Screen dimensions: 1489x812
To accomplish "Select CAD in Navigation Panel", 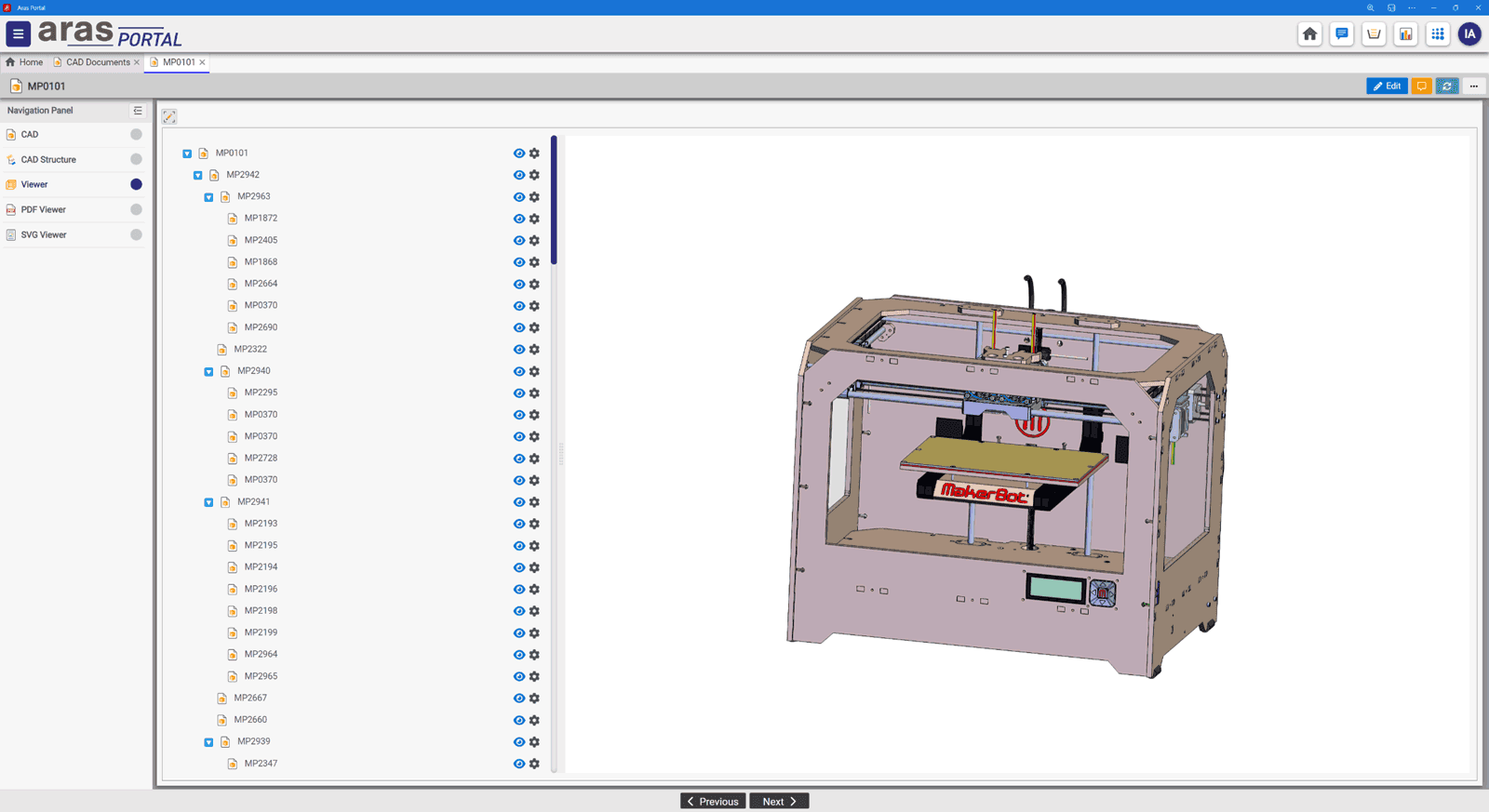I will (74, 135).
